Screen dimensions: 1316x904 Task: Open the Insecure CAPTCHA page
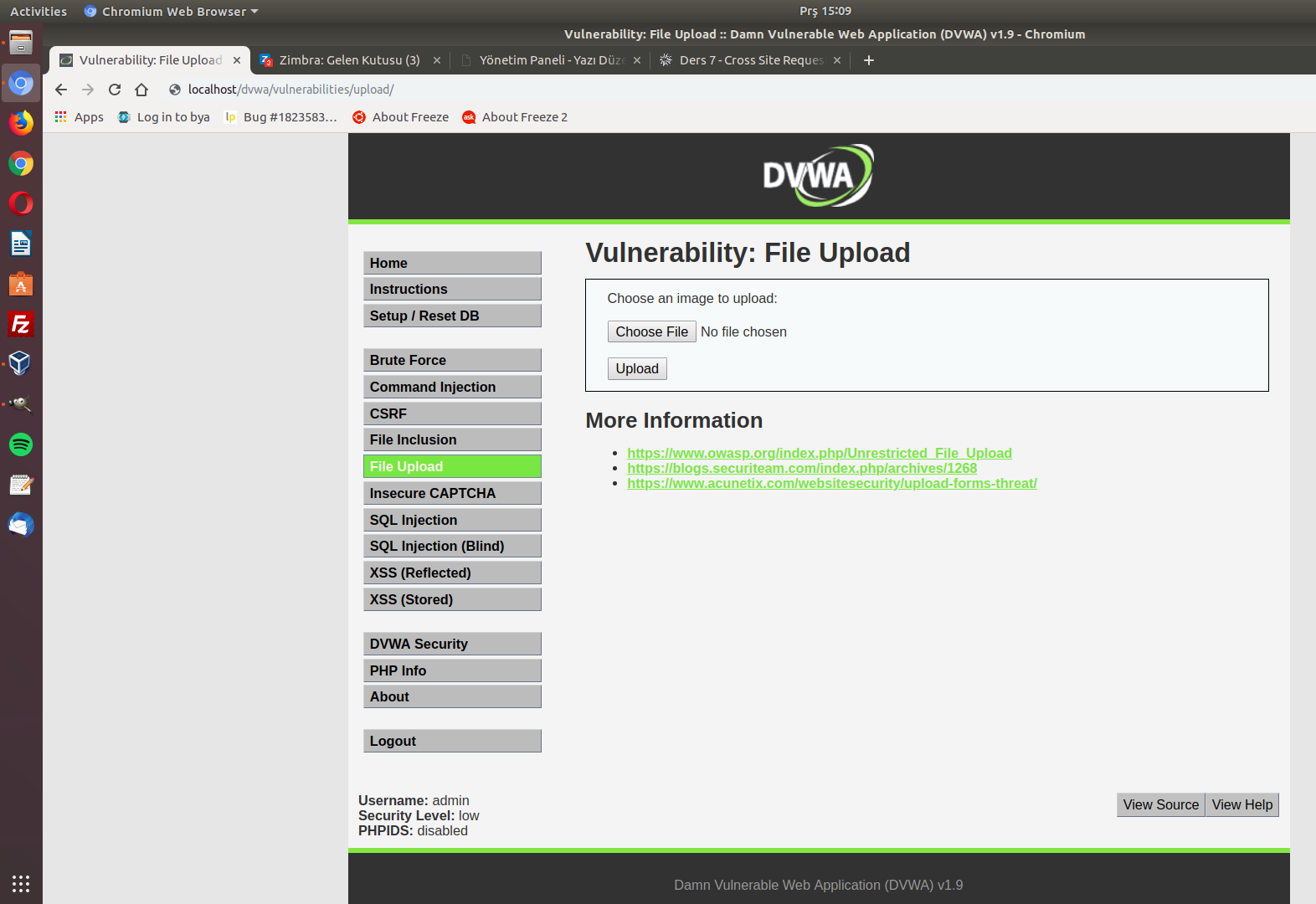coord(452,493)
